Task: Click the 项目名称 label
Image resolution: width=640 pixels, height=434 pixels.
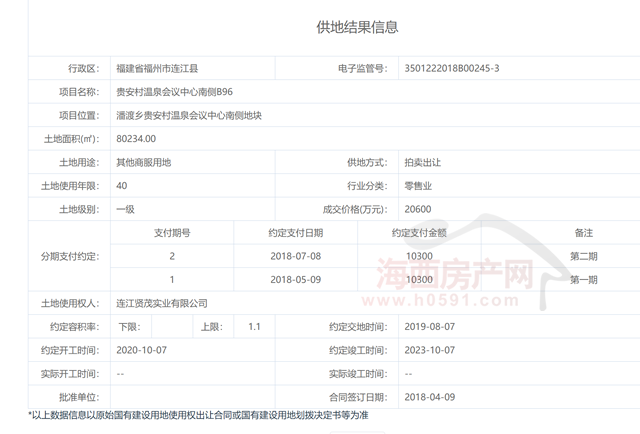Action: pos(79,92)
